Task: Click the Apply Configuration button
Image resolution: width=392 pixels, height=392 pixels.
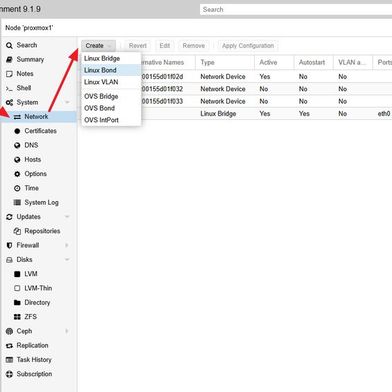Action: coord(248,46)
